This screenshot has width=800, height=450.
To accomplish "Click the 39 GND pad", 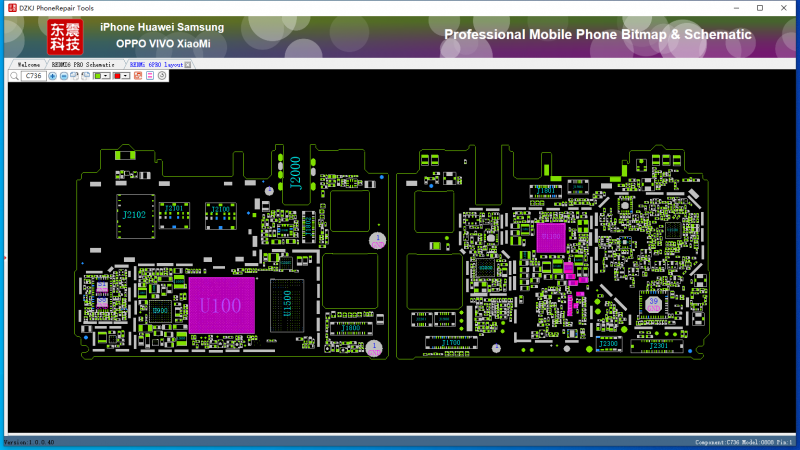I will 654,304.
